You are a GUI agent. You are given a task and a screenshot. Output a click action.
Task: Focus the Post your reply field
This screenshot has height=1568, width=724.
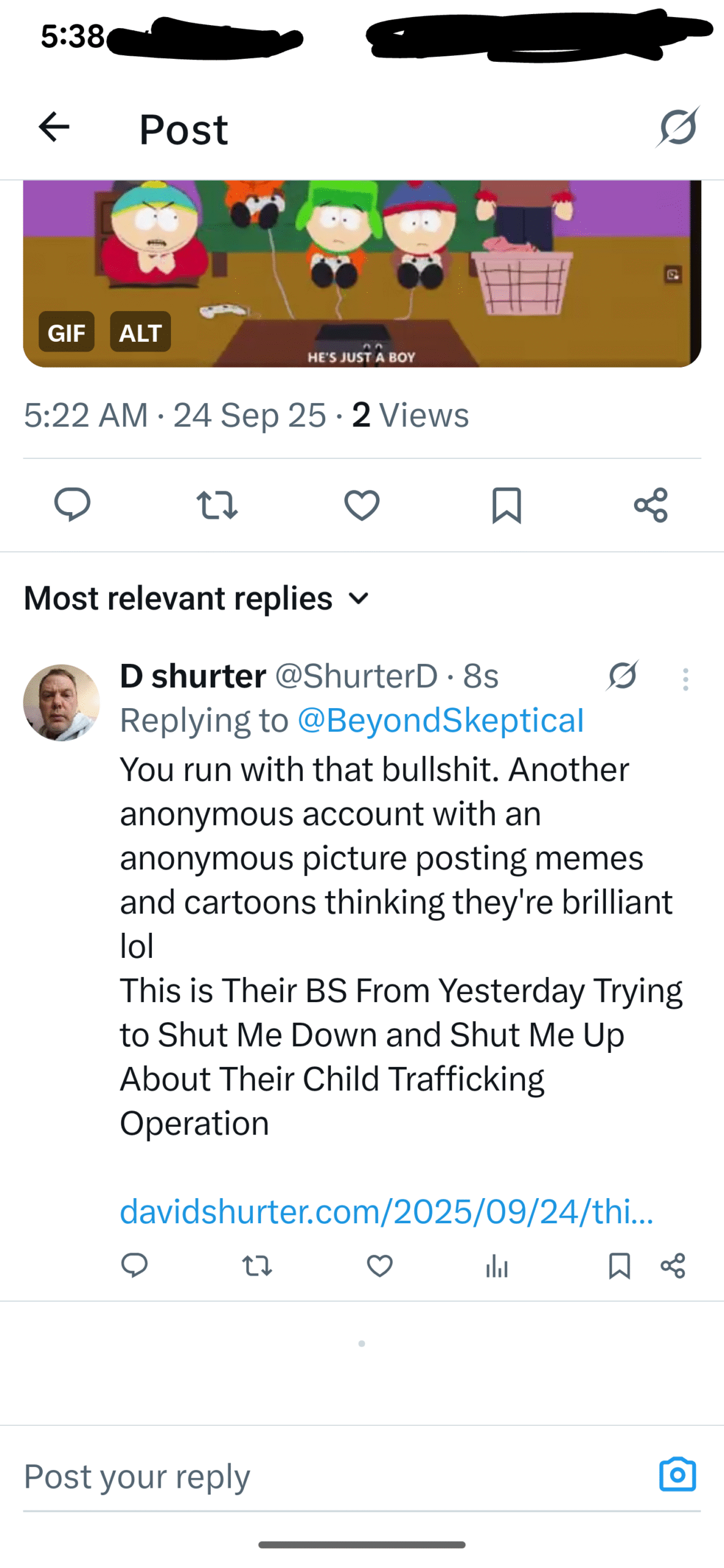point(306,1476)
